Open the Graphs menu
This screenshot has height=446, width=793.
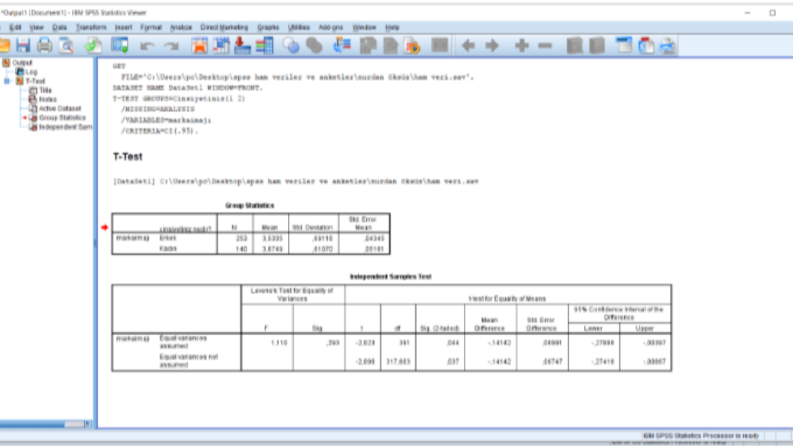268,27
